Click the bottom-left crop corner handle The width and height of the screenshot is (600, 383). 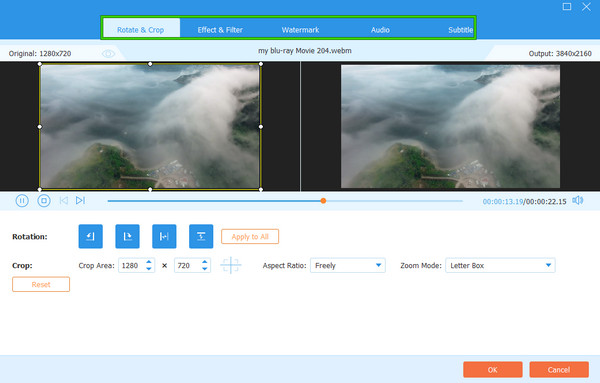(x=40, y=189)
